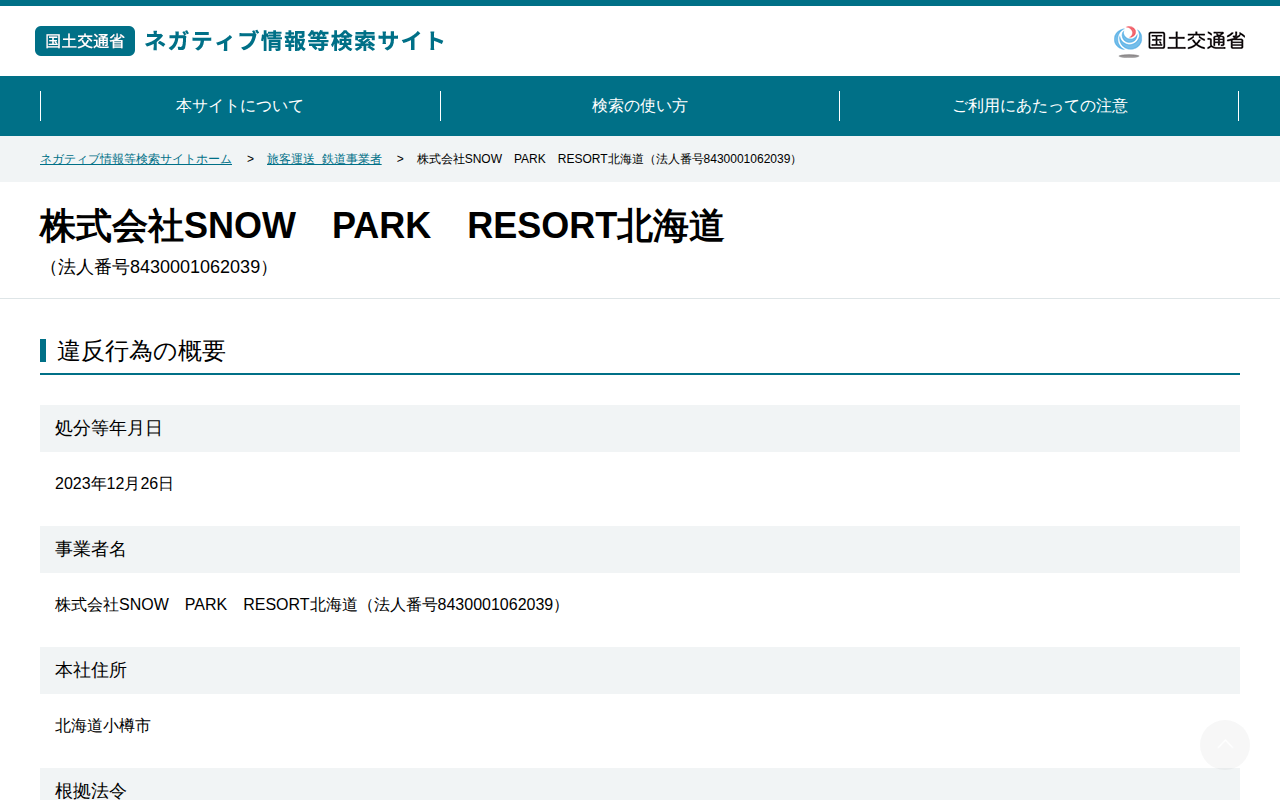Click the 国土交通省 badge in the header

pos(85,41)
